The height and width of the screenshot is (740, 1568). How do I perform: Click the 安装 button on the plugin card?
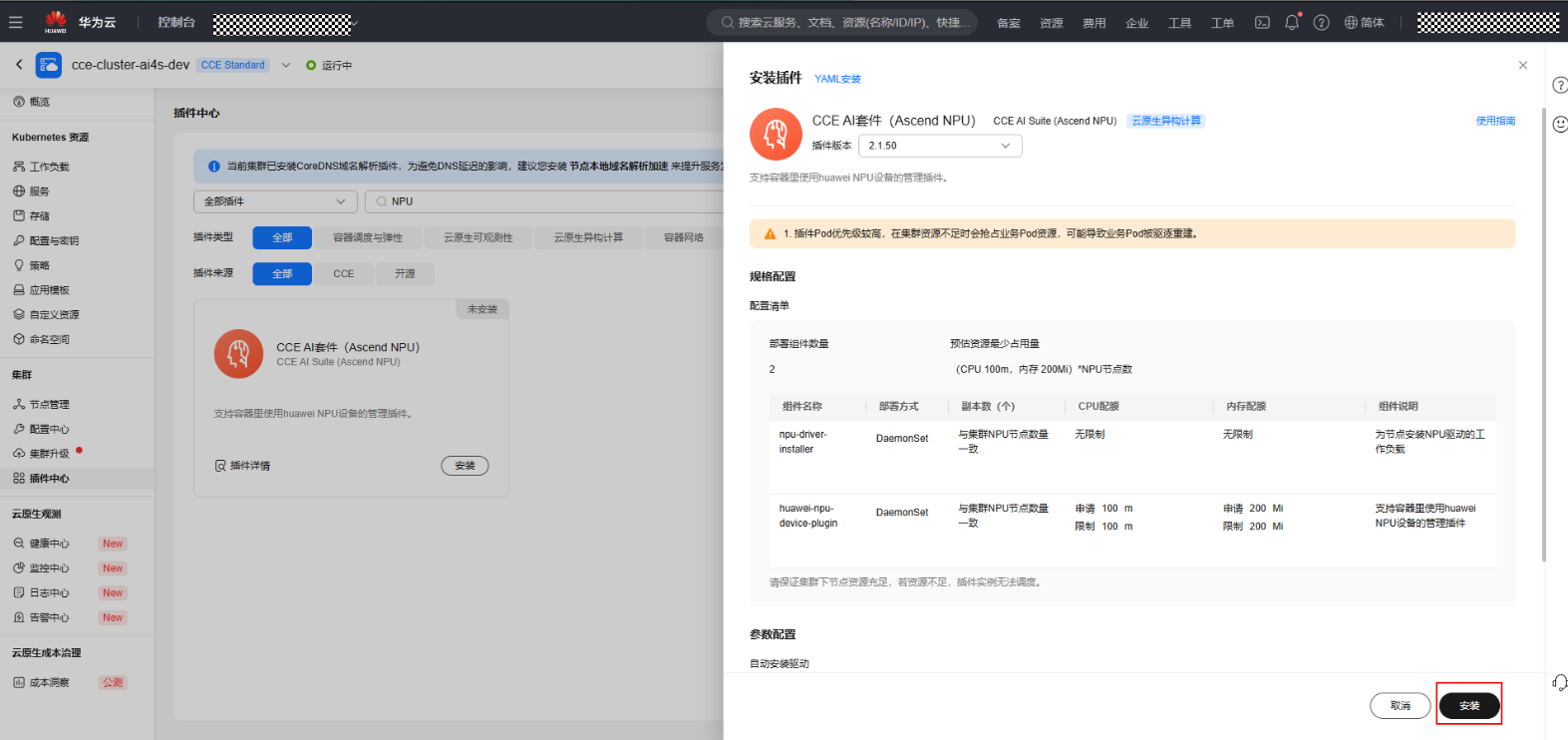click(465, 466)
